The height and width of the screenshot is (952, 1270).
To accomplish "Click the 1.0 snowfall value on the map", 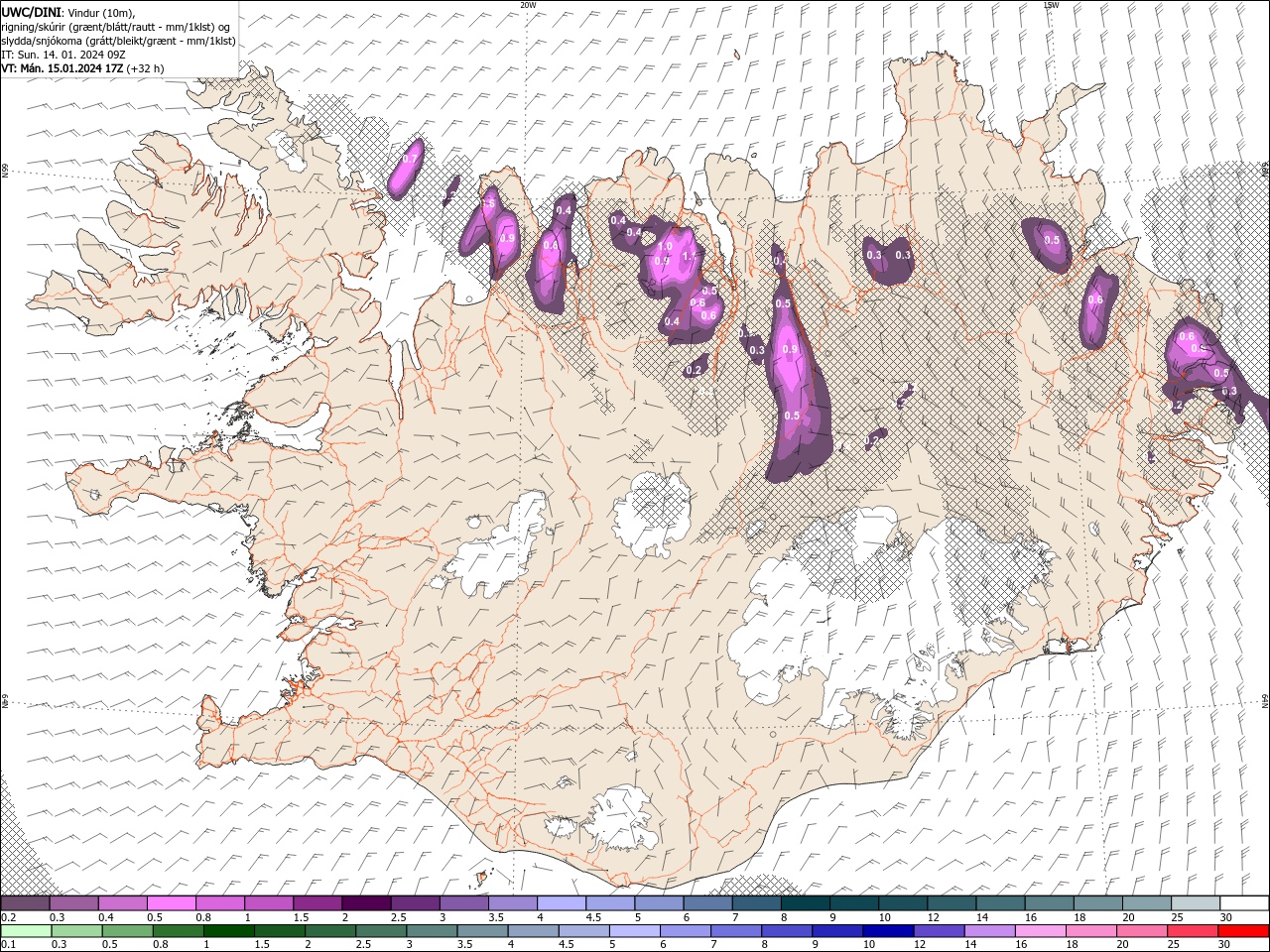I will coord(666,246).
